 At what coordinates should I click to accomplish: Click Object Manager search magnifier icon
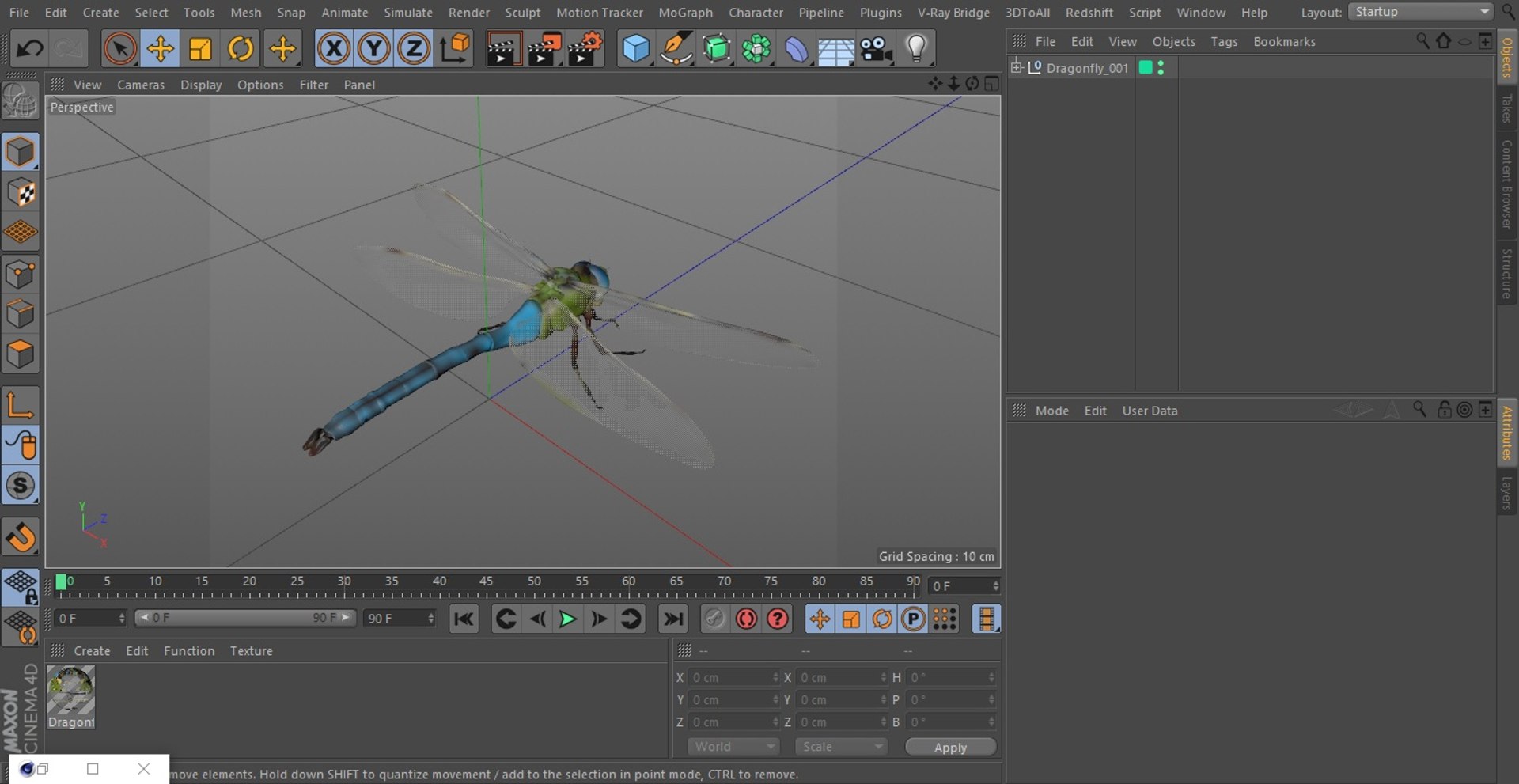tap(1422, 41)
